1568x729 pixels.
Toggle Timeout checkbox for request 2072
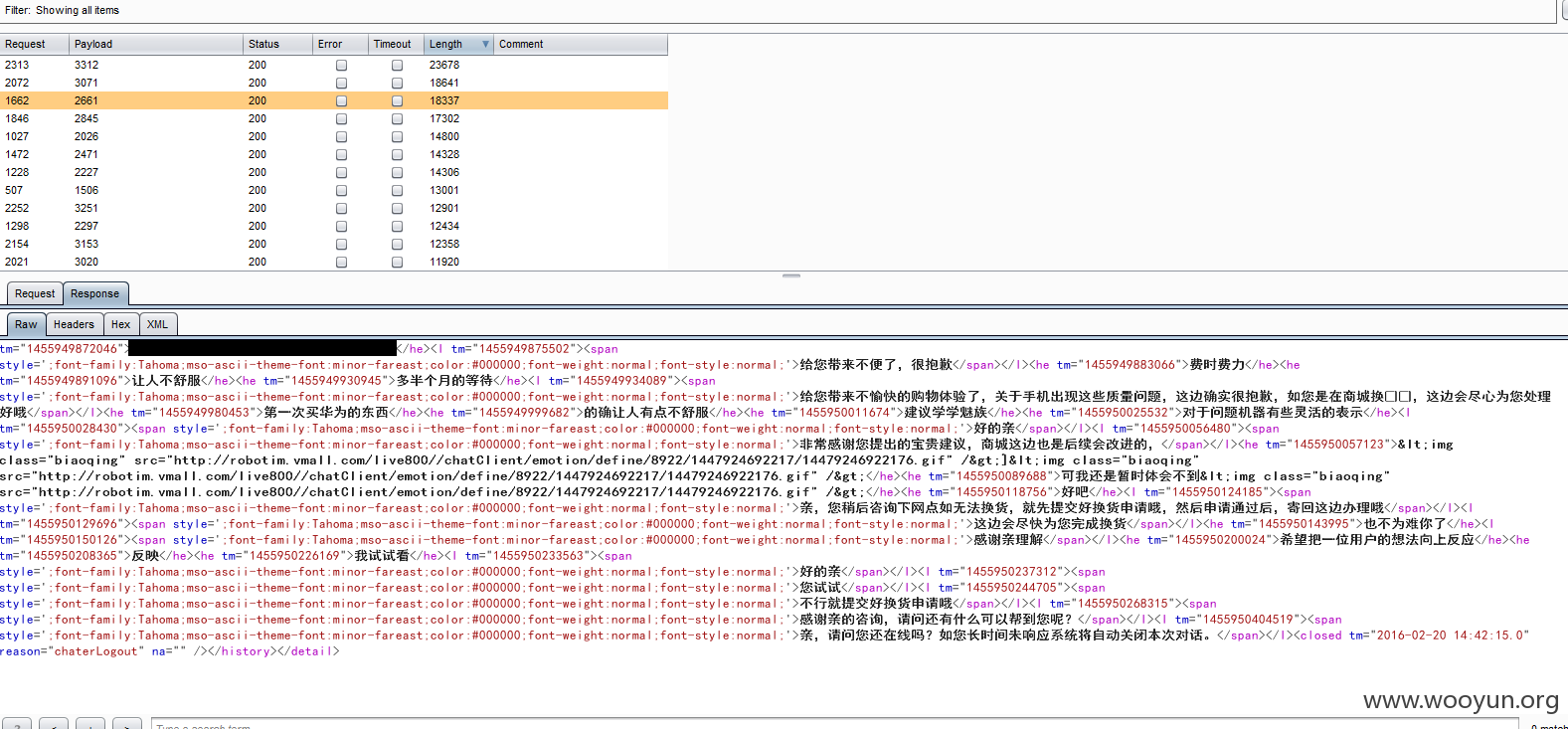397,83
